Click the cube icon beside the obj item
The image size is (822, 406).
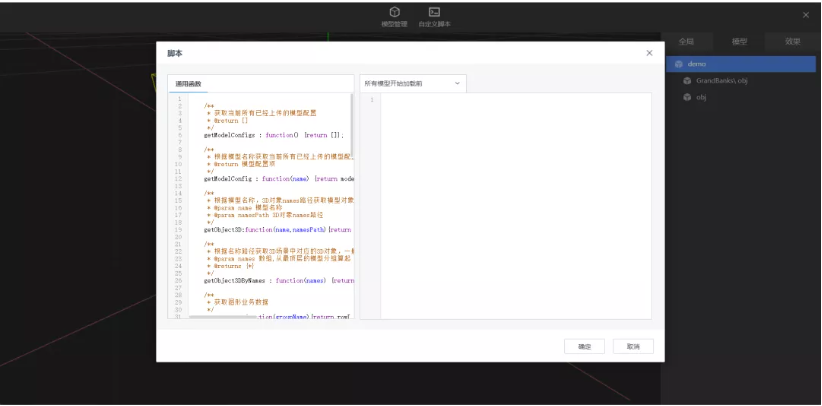click(x=687, y=97)
